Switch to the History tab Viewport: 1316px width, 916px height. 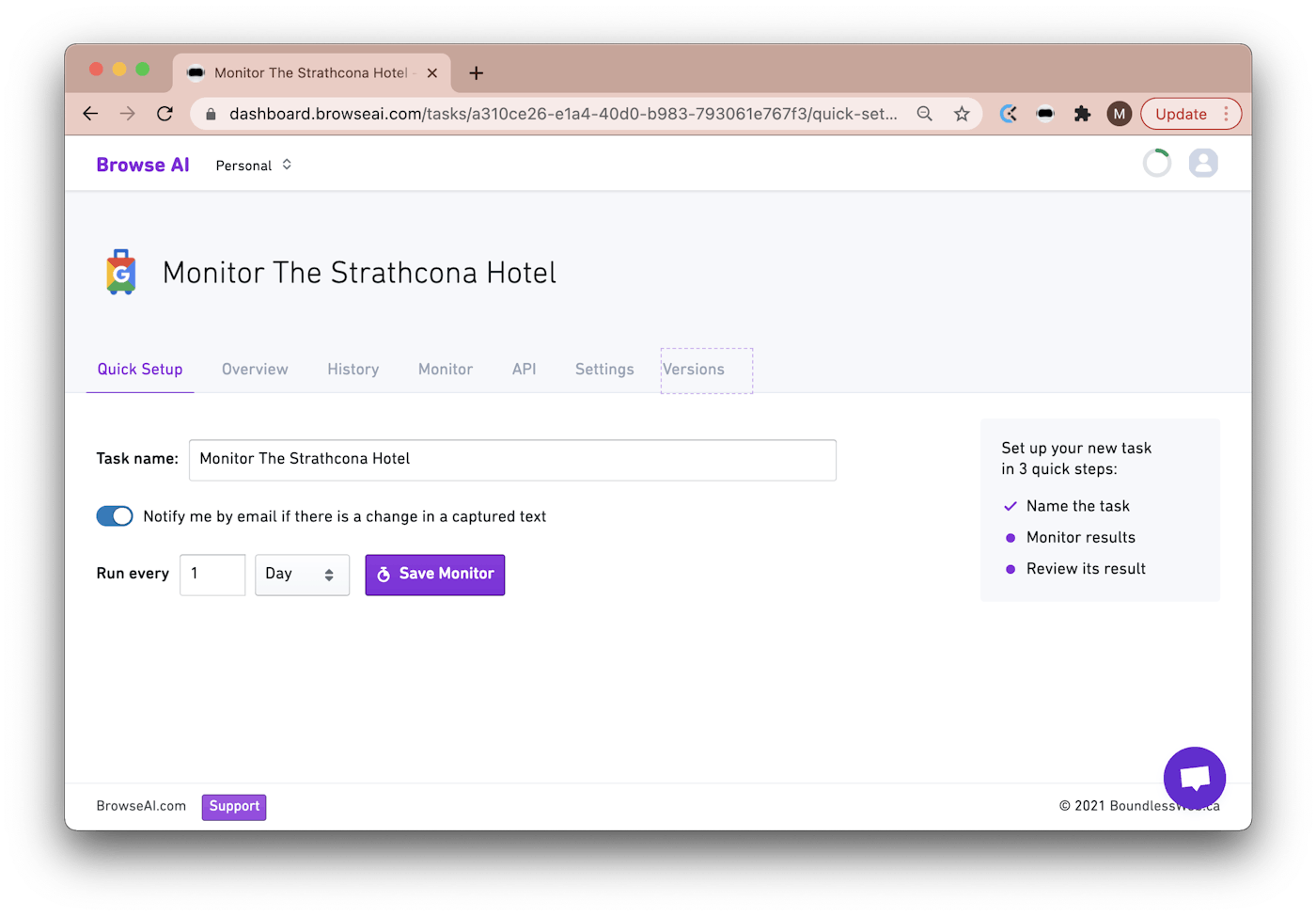[x=353, y=370]
